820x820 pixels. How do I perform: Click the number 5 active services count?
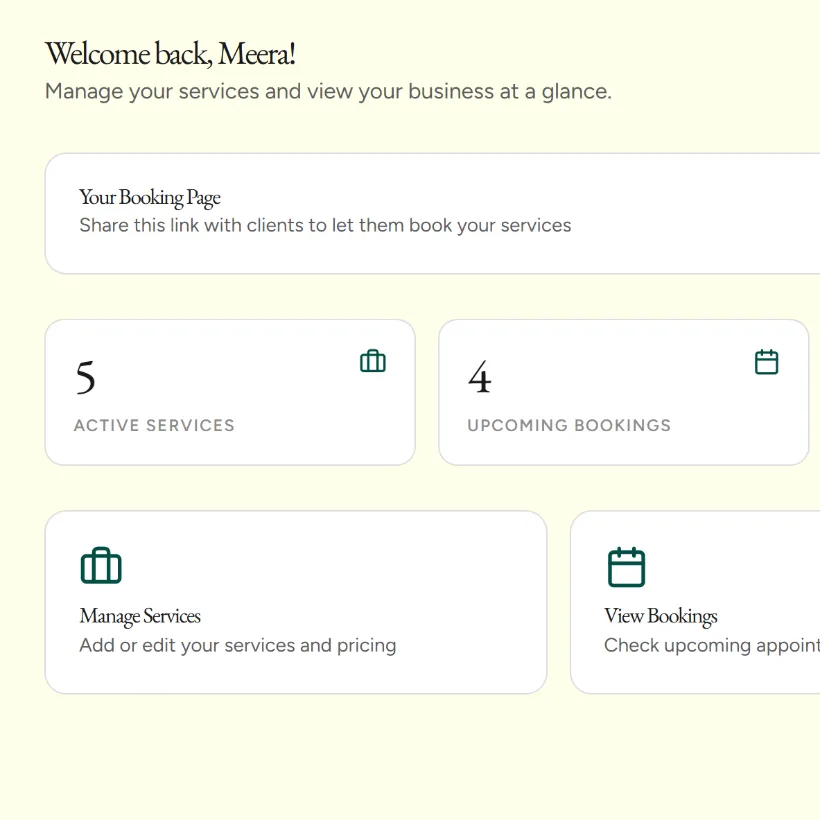tap(85, 377)
